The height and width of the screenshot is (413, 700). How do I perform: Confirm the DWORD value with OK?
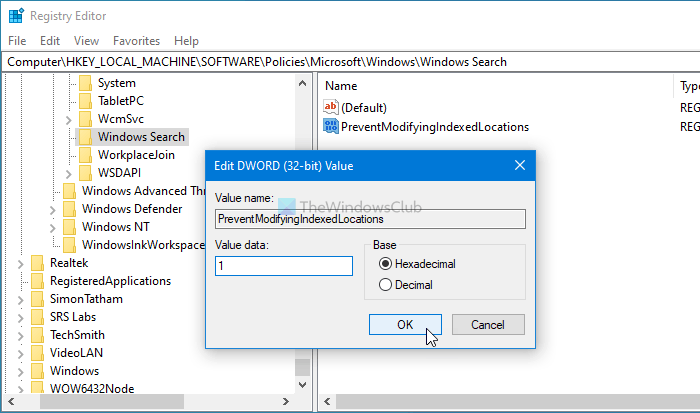[x=404, y=324]
